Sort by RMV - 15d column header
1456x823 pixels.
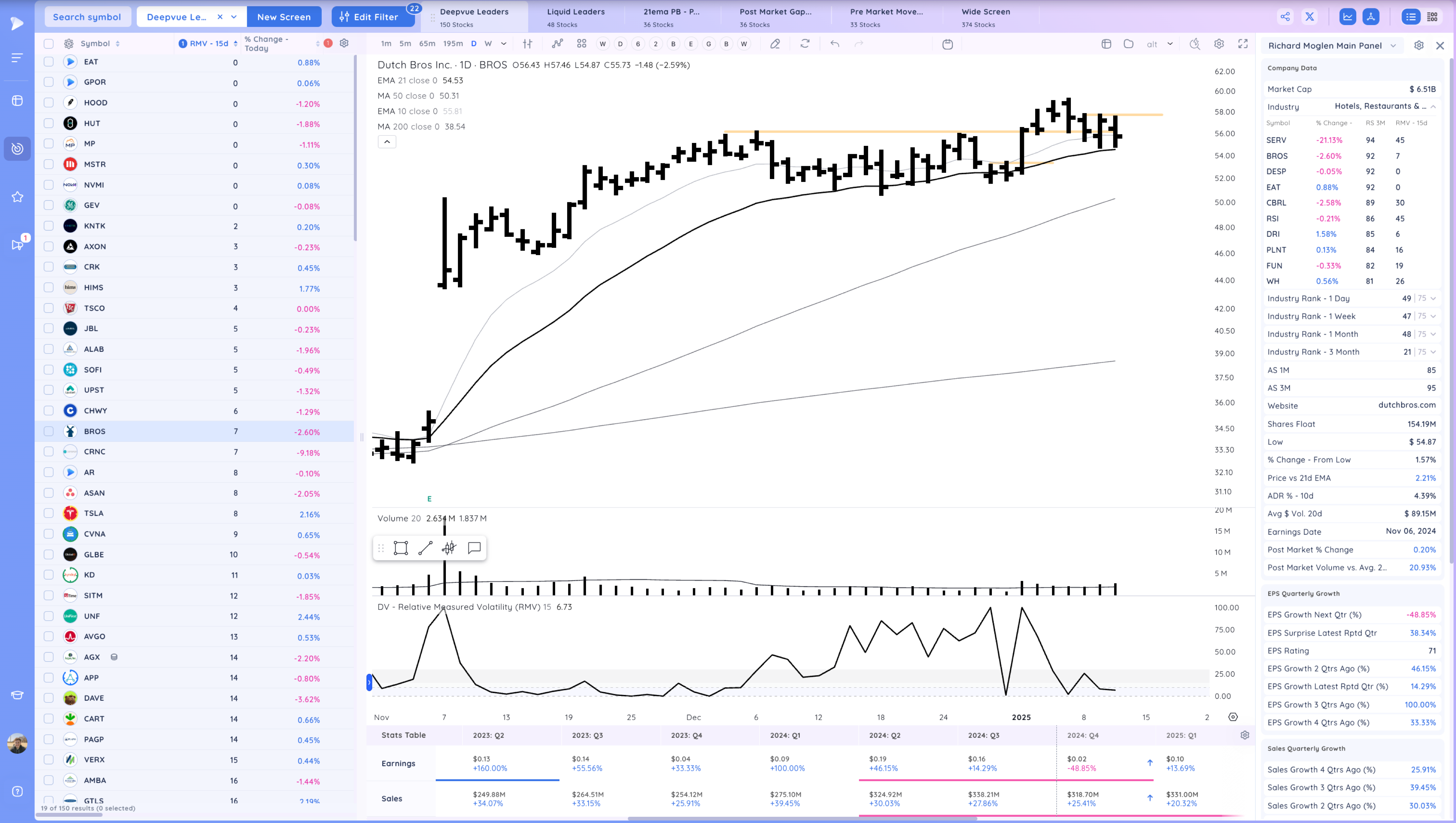pyautogui.click(x=208, y=44)
